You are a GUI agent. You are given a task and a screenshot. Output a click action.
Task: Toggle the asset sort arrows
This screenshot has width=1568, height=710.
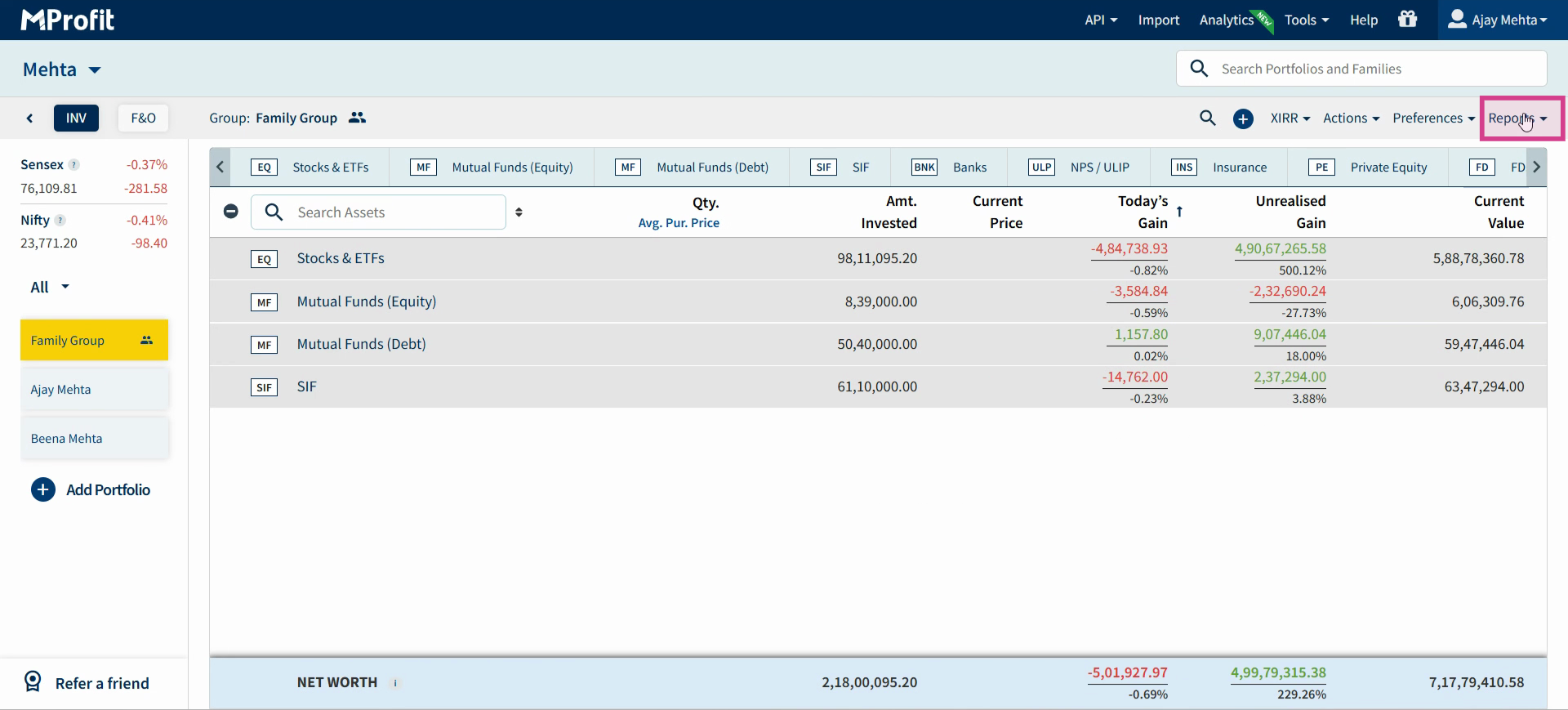519,212
